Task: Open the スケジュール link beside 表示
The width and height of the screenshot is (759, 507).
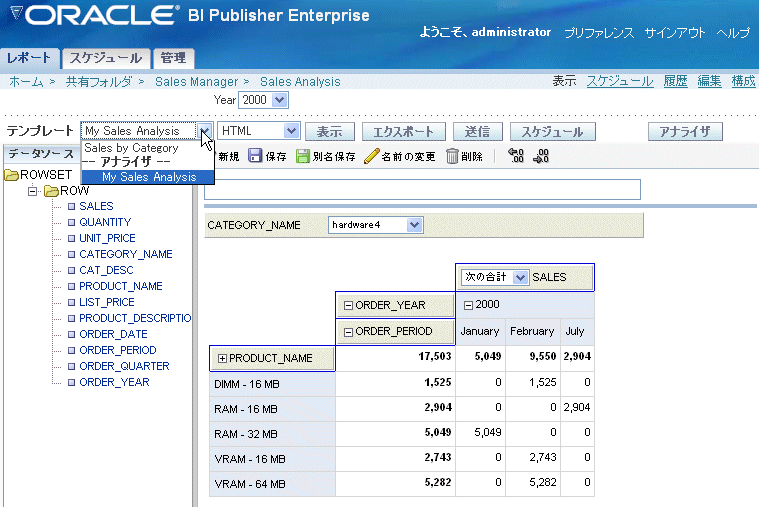Action: (x=620, y=81)
